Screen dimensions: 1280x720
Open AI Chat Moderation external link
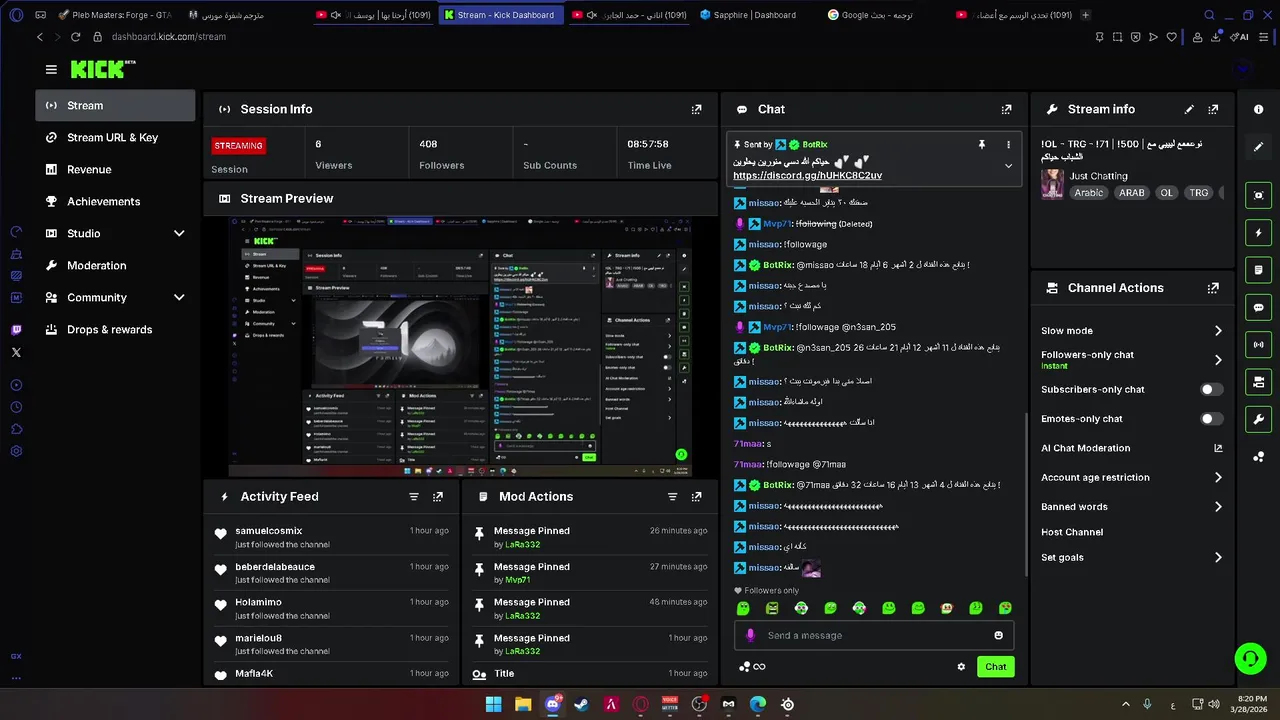tap(1218, 448)
